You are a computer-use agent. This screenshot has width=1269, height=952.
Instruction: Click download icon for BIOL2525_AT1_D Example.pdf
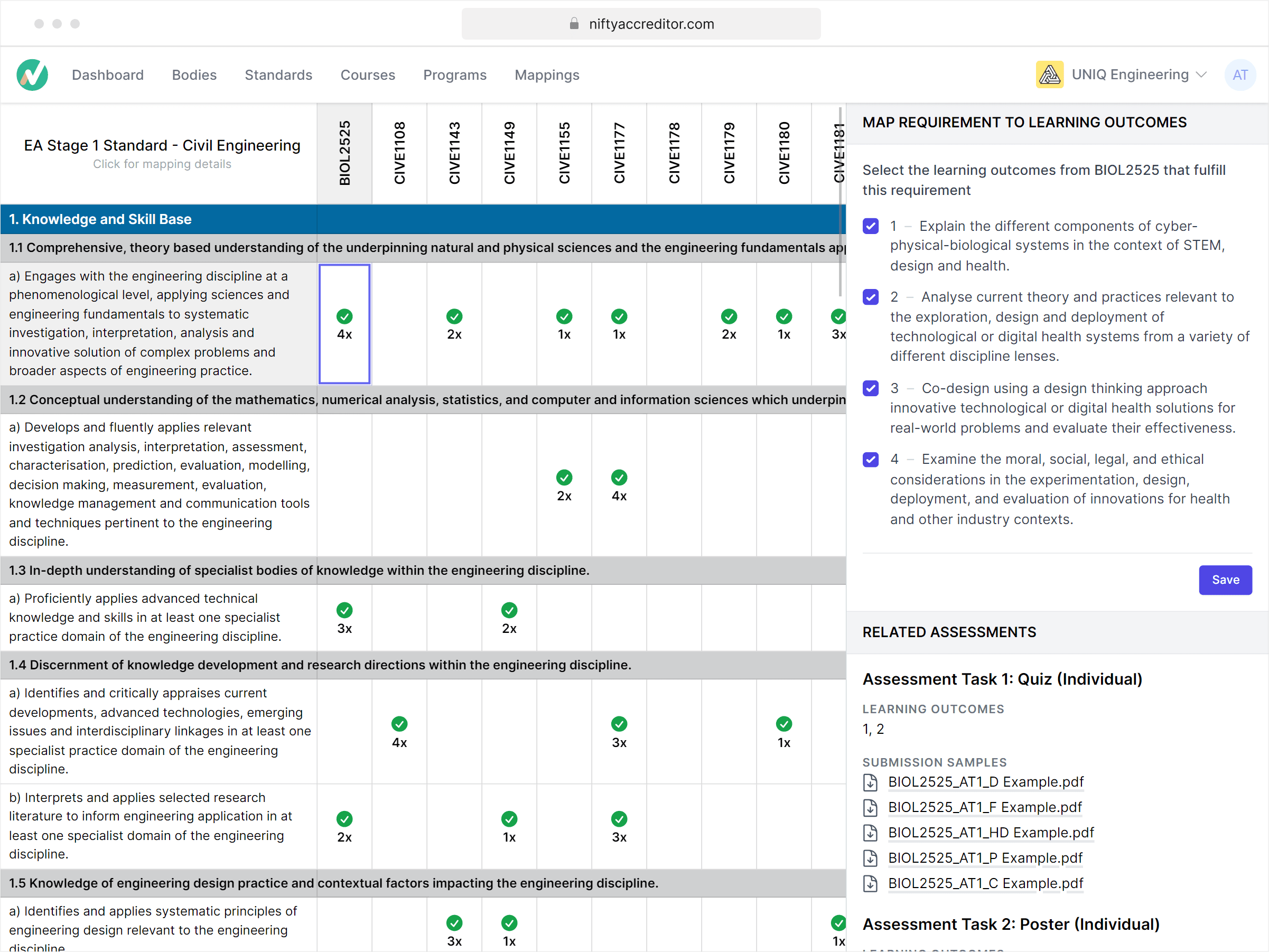point(870,782)
